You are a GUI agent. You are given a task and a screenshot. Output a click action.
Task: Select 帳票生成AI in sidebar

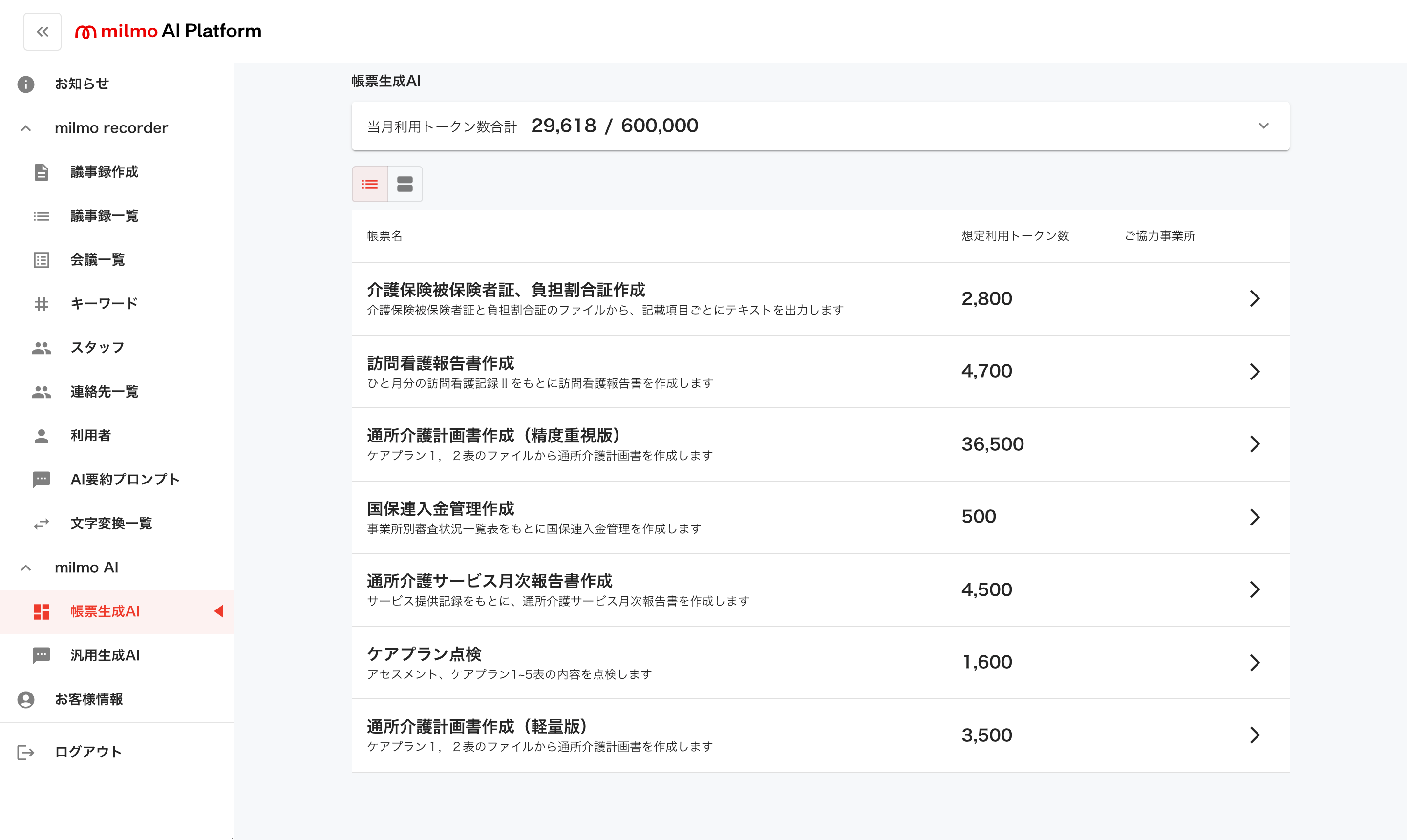pos(105,611)
